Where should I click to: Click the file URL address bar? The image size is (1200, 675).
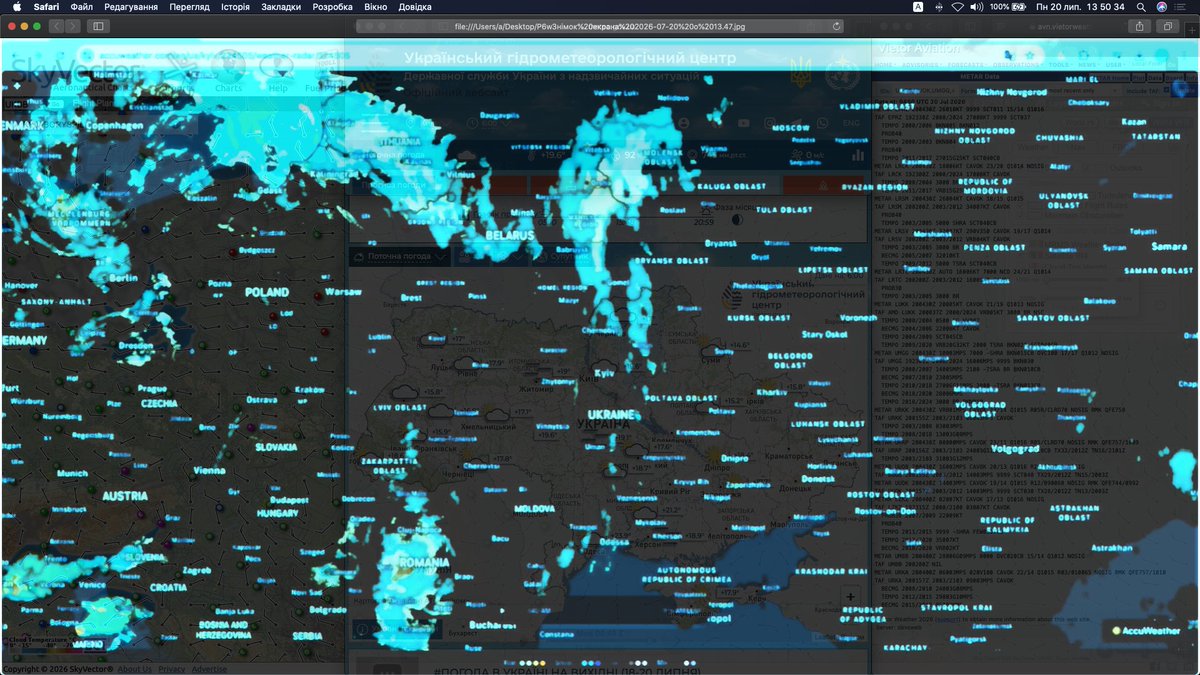point(600,26)
